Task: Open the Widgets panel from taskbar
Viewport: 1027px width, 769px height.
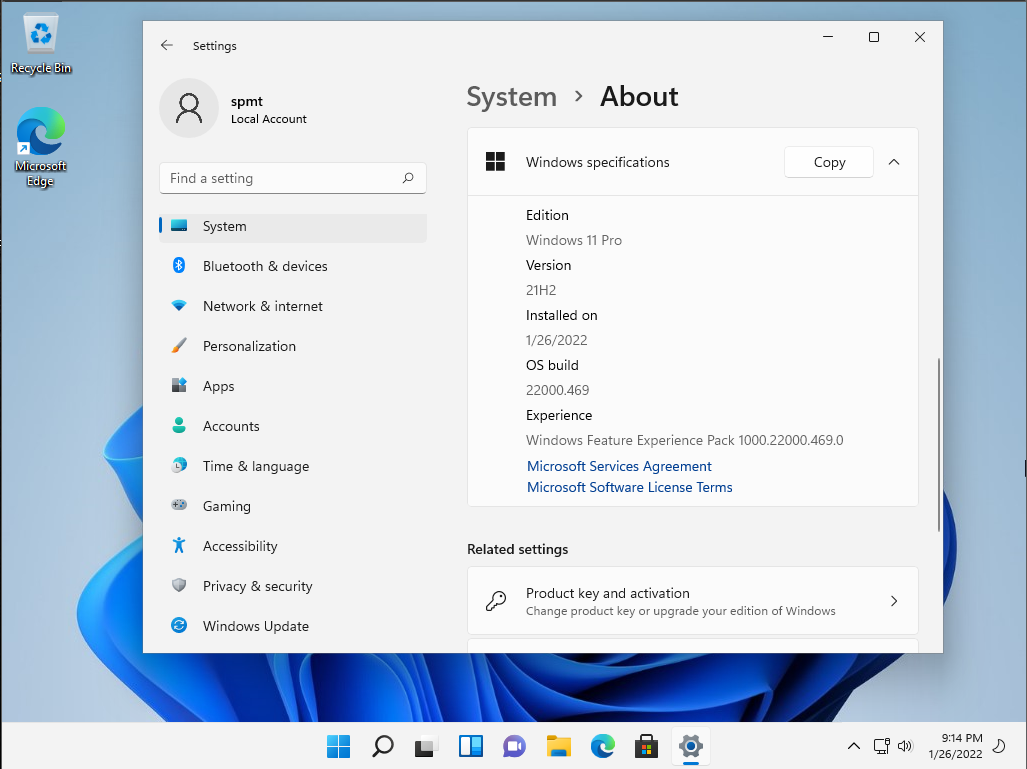Action: pos(470,746)
